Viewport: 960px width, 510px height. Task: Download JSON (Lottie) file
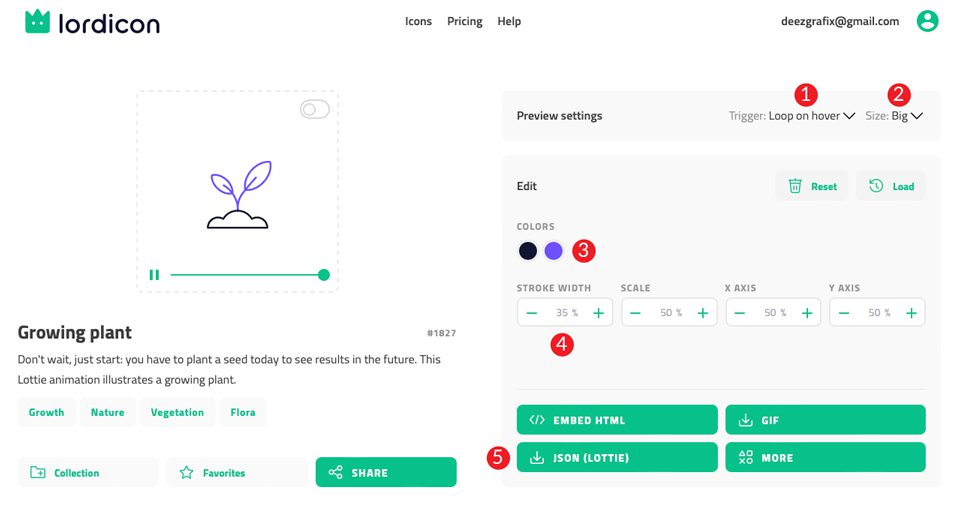tap(617, 457)
